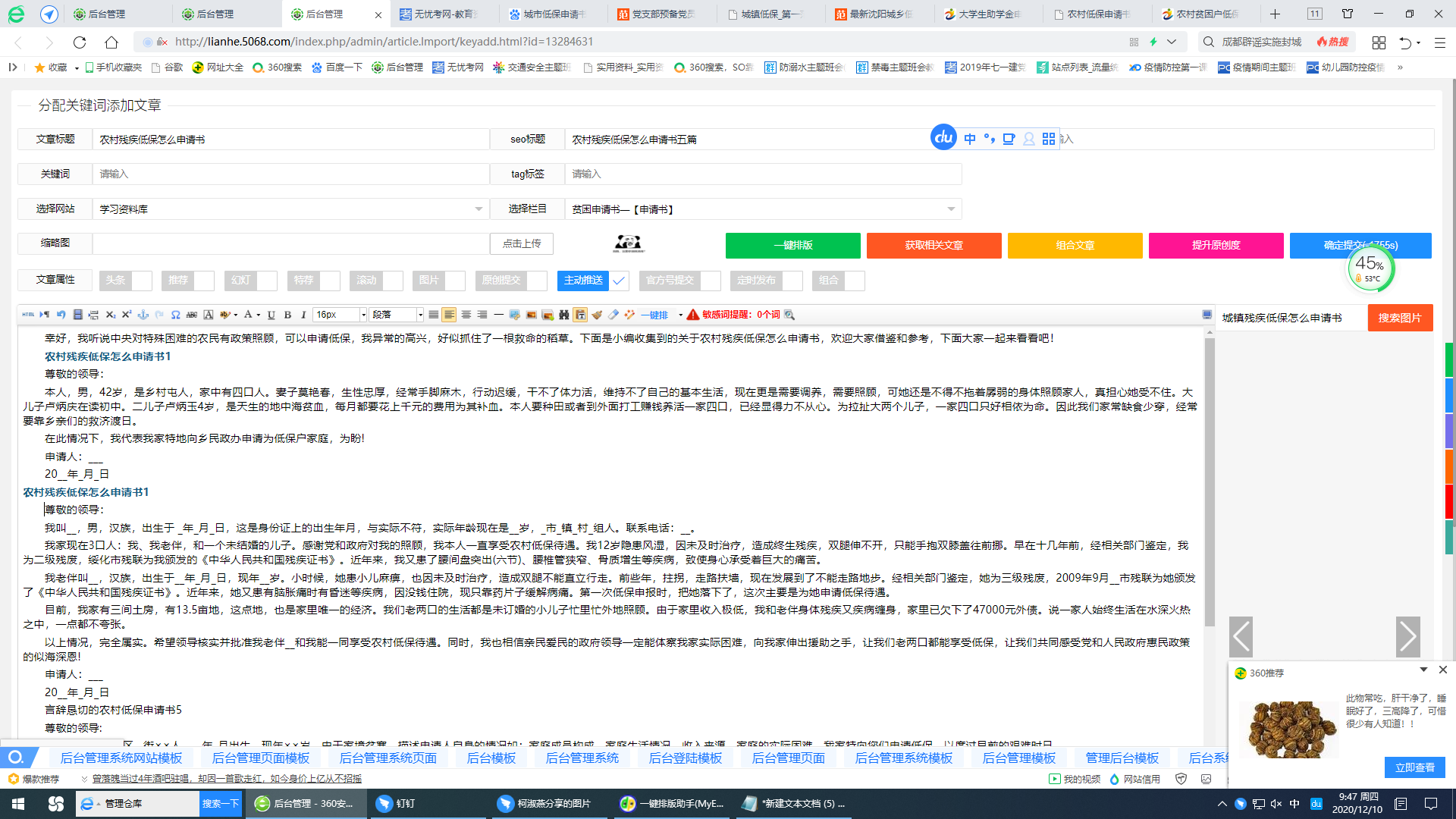Click the subscript X₂ icon

pyautogui.click(x=110, y=315)
